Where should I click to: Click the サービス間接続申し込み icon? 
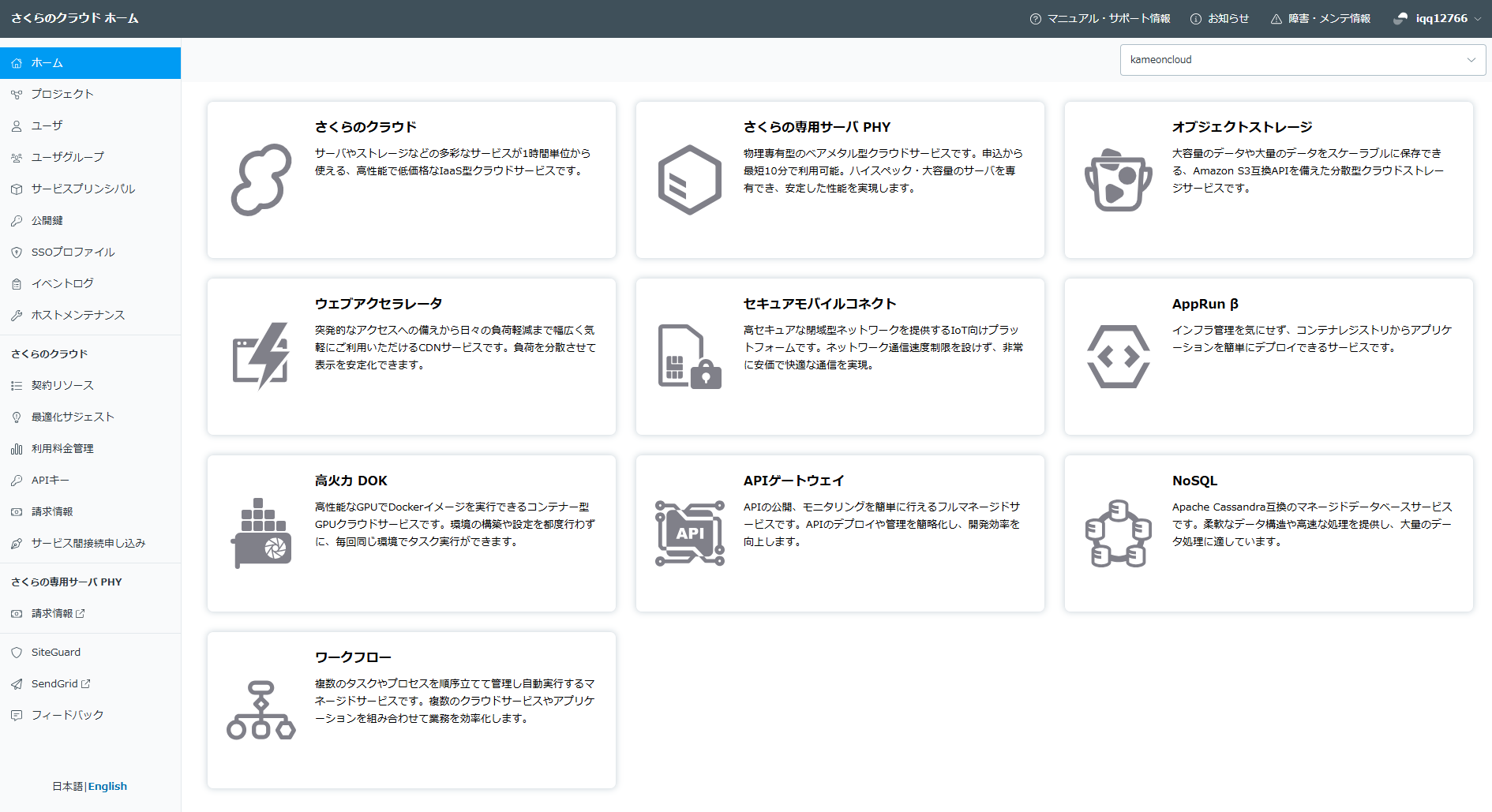tap(17, 544)
